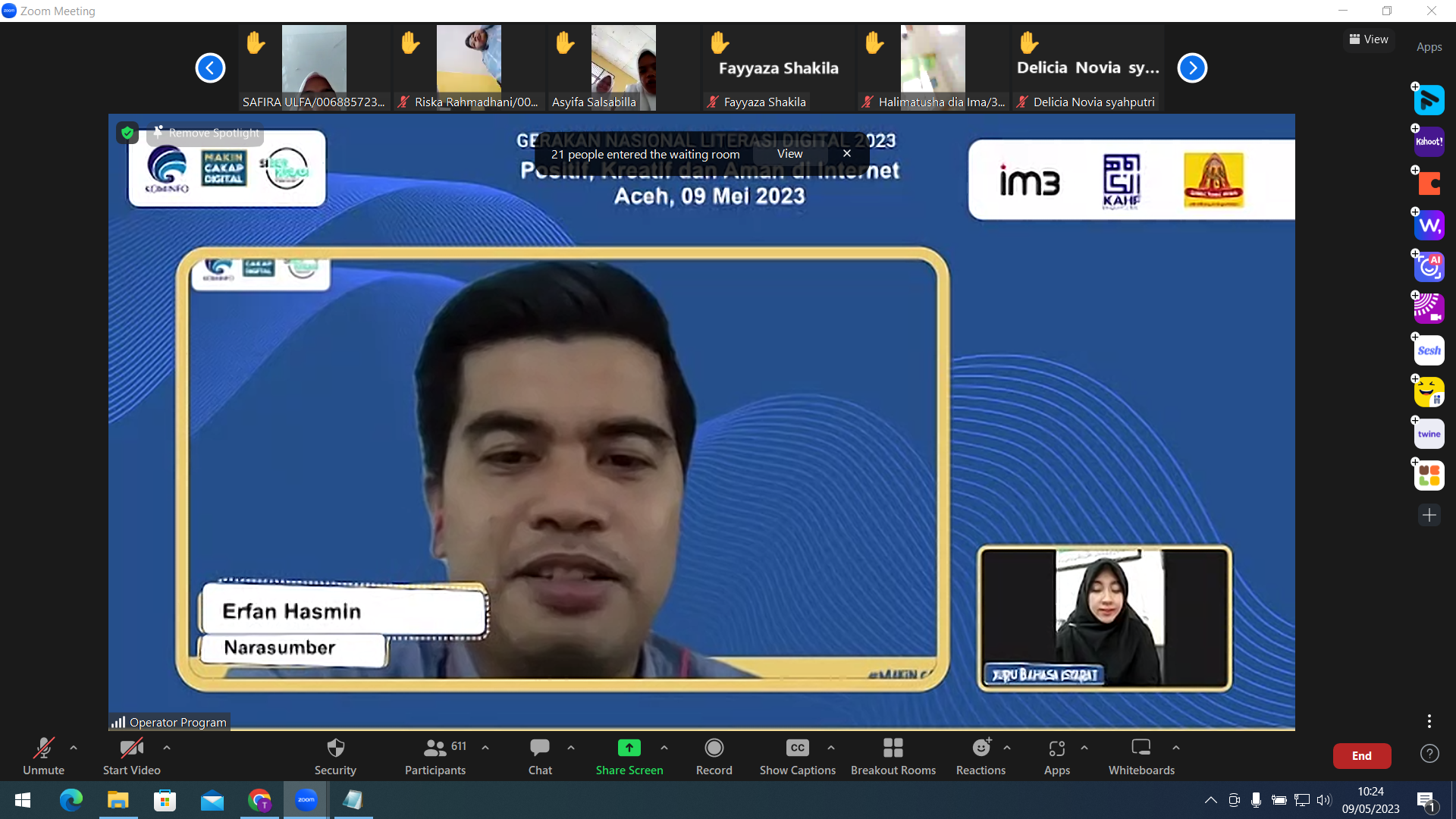Image resolution: width=1456 pixels, height=819 pixels.
Task: Select Asyifa Salsabilla participant thumbnail
Action: pos(623,68)
